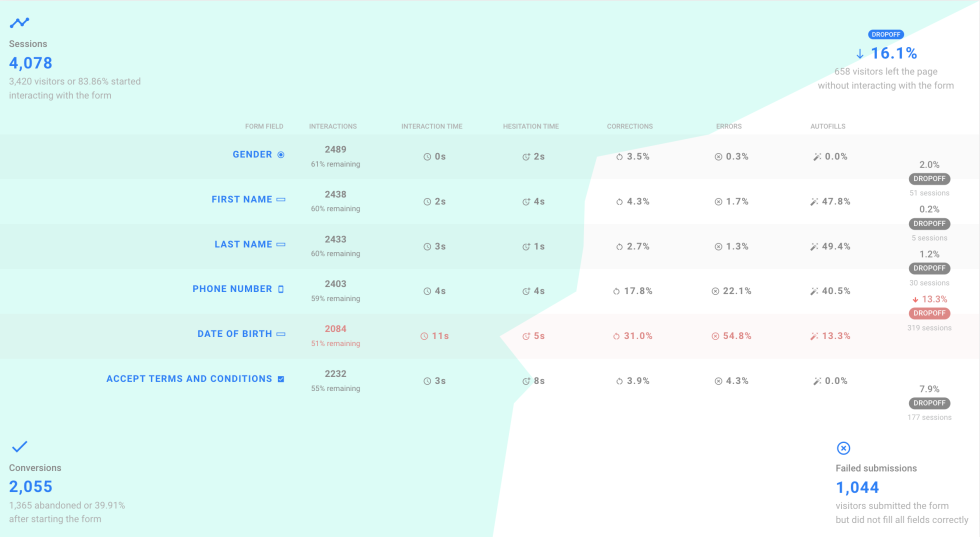Click the '177 sessions' dropoff label
The width and height of the screenshot is (980, 537).
point(929,418)
